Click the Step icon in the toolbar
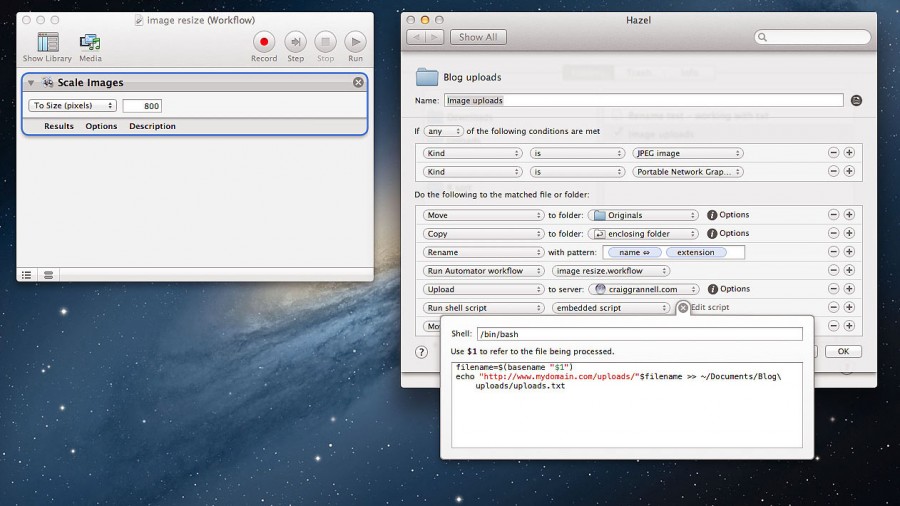The image size is (900, 506). click(295, 42)
